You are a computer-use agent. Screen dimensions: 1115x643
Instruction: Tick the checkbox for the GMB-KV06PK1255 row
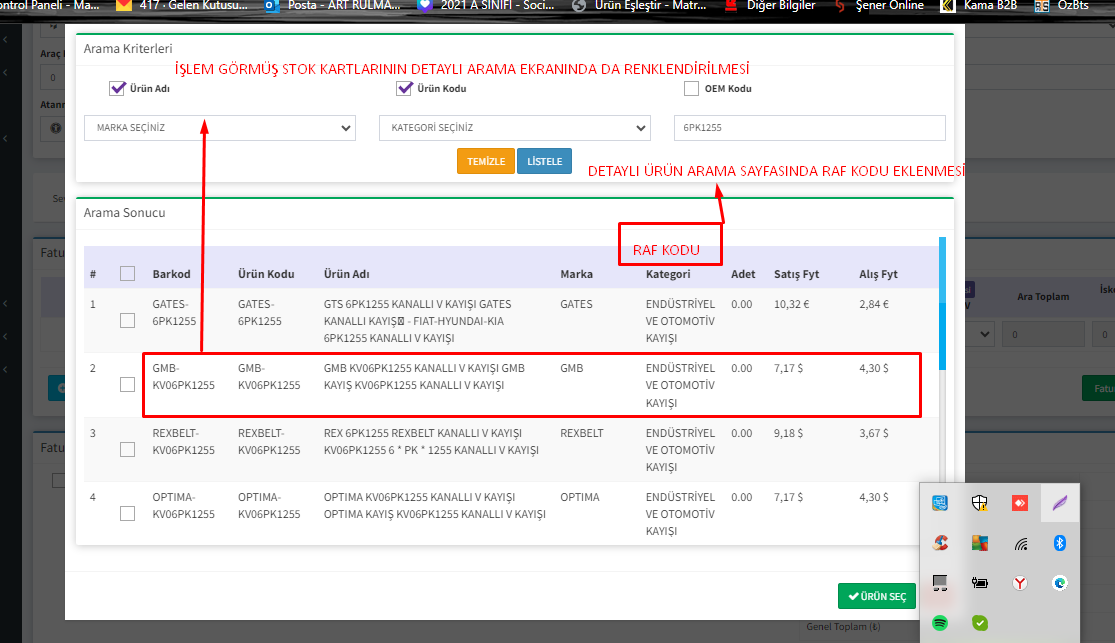[127, 385]
